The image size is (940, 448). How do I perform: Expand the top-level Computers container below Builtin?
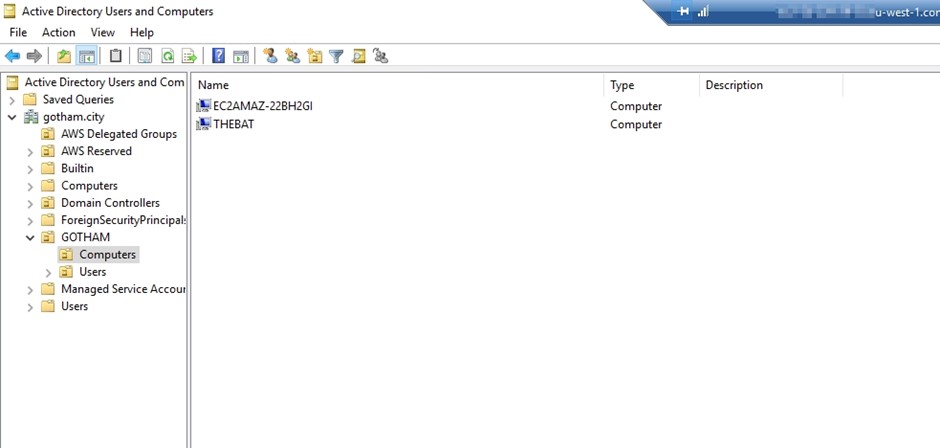[31, 187]
